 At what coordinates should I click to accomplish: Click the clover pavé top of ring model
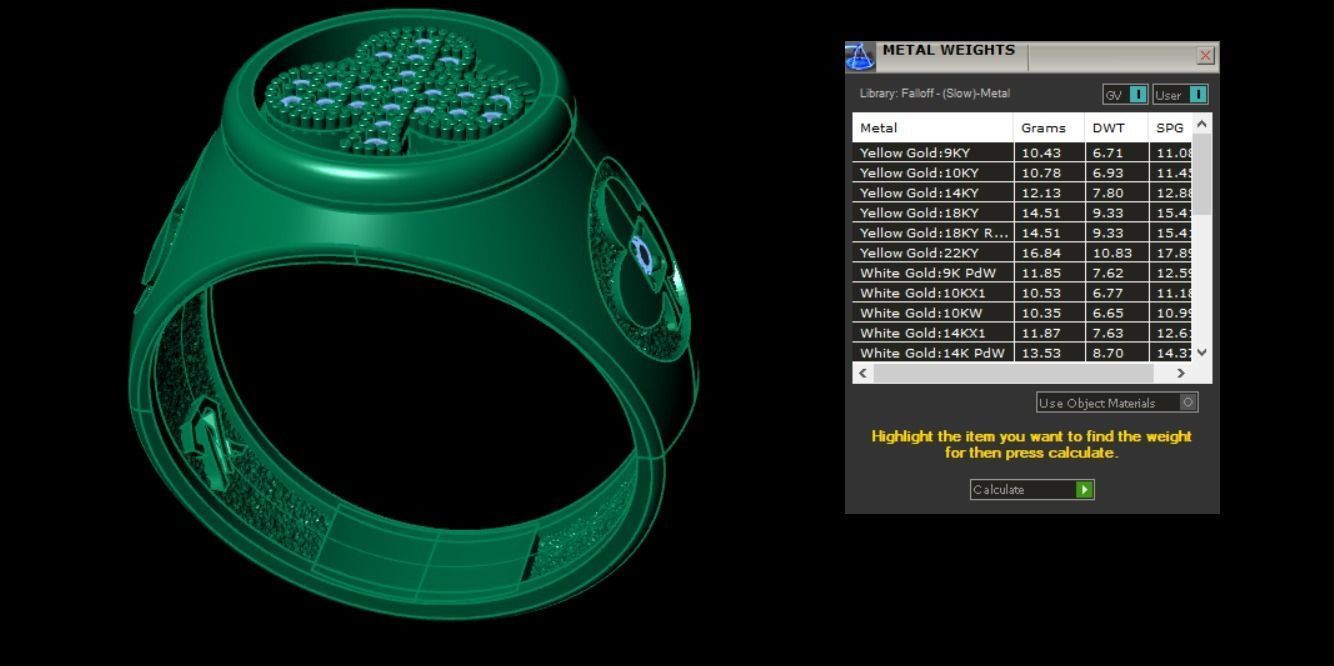click(x=397, y=94)
